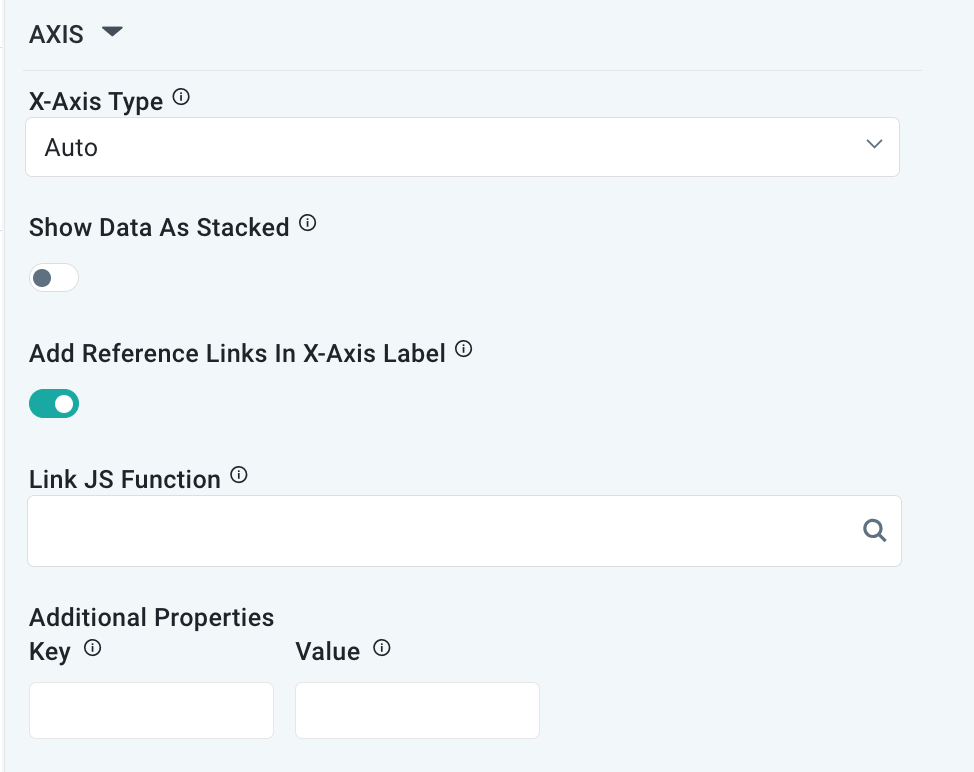Disable Add Reference Links In X-Axis Label toggle
The image size is (974, 772).
[x=54, y=404]
